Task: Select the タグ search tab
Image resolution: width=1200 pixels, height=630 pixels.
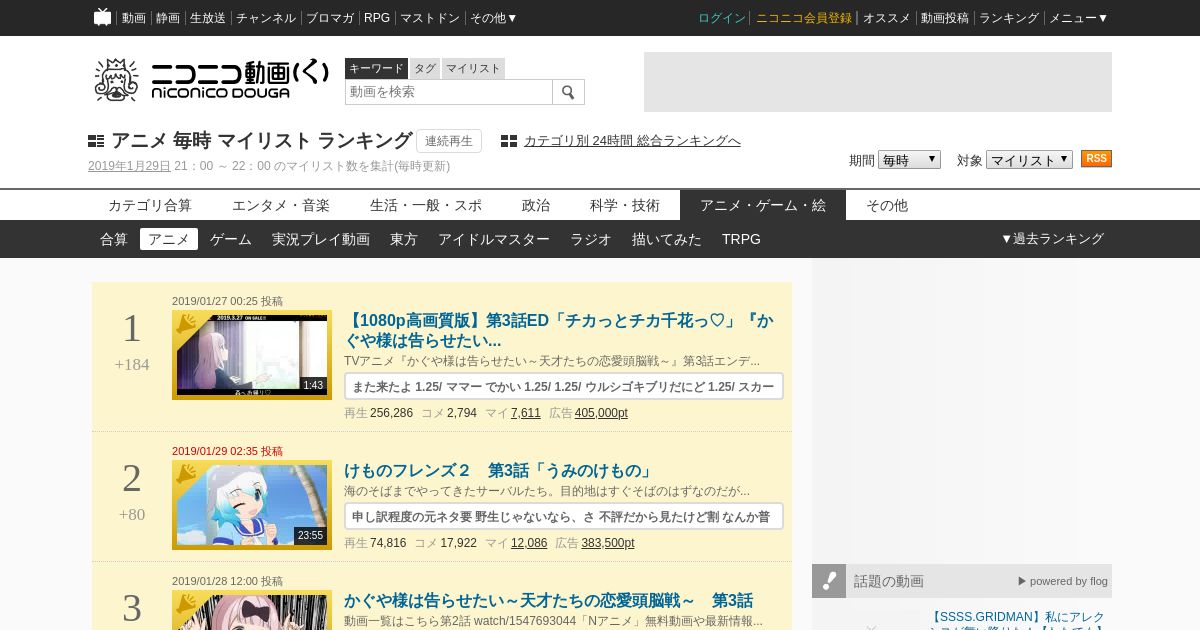Action: coord(425,68)
